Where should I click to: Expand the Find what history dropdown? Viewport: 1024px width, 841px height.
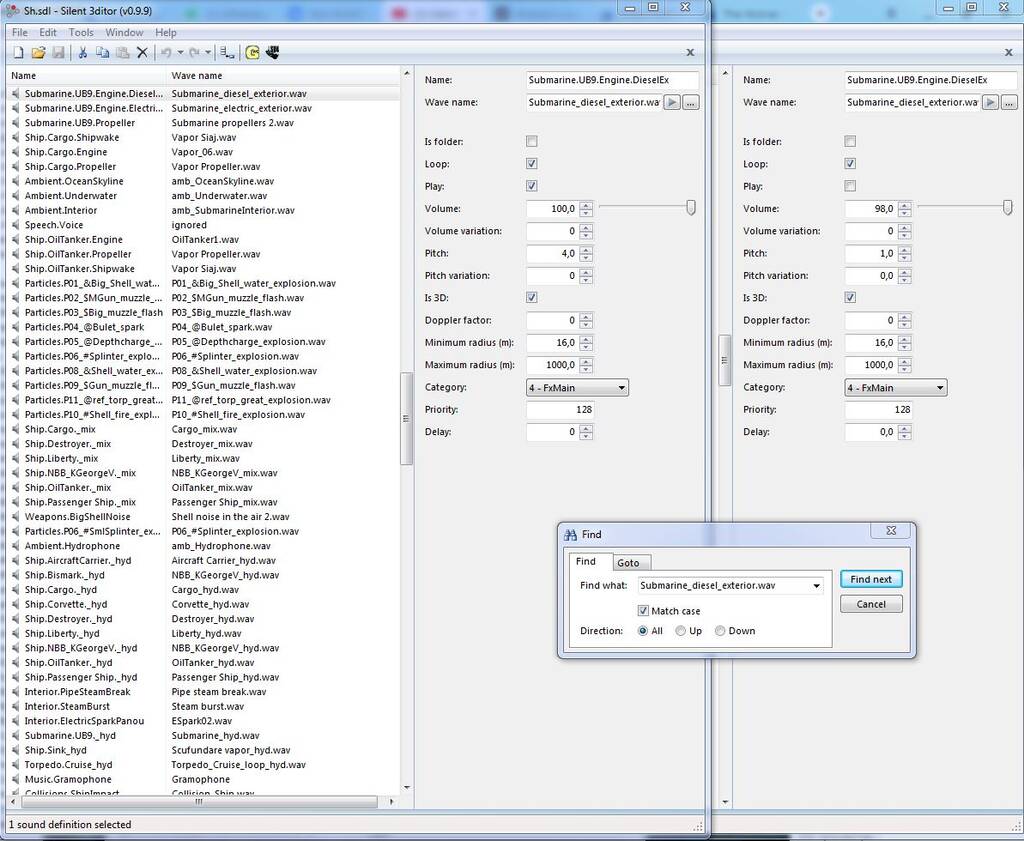point(816,586)
